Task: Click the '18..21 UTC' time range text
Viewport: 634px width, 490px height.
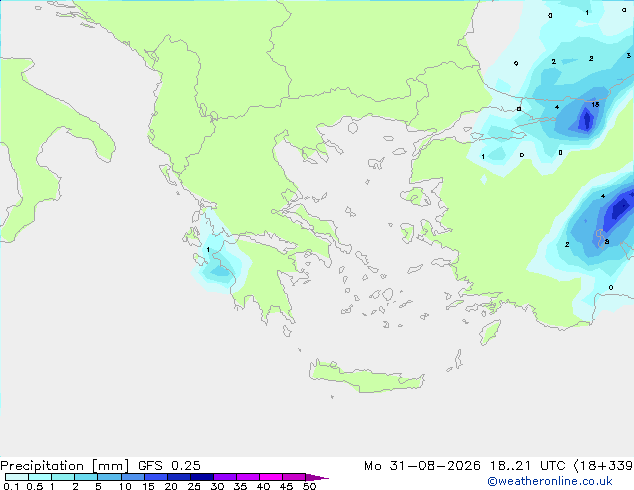Action: point(527,466)
